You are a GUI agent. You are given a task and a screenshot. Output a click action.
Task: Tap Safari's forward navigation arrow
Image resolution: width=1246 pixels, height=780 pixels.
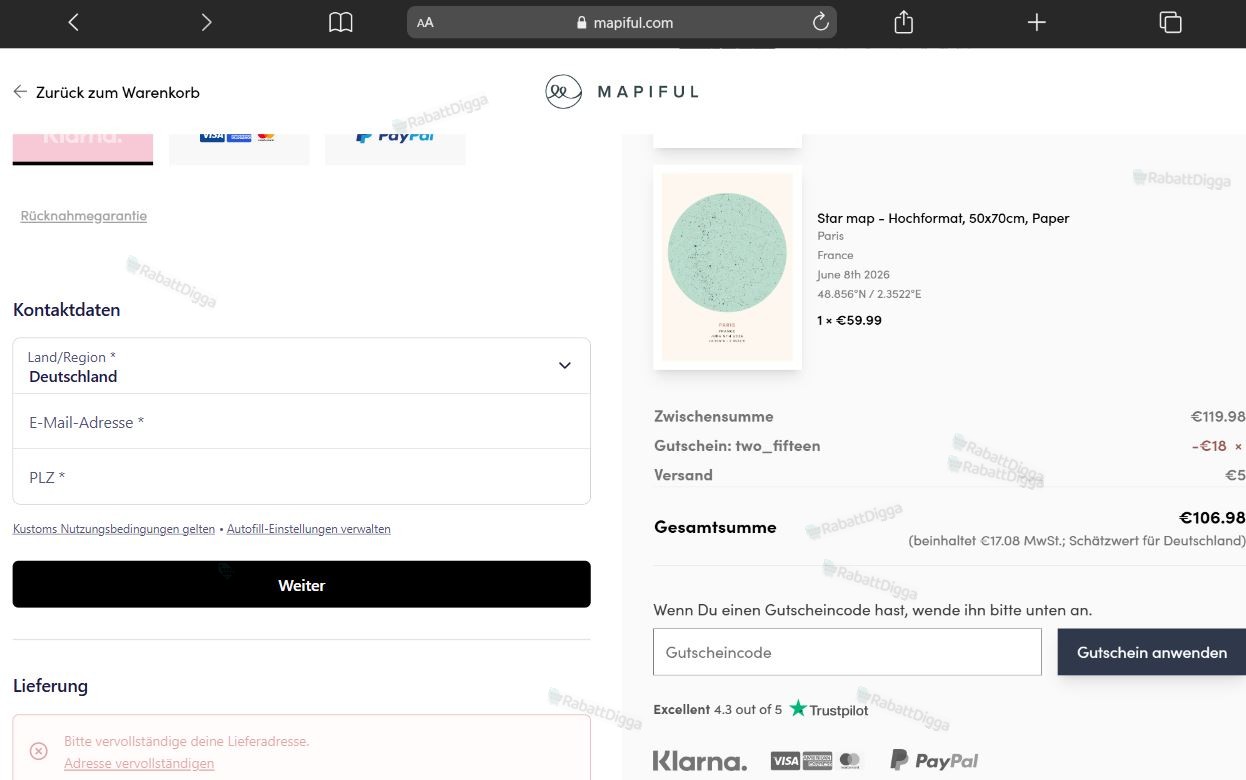tap(206, 22)
